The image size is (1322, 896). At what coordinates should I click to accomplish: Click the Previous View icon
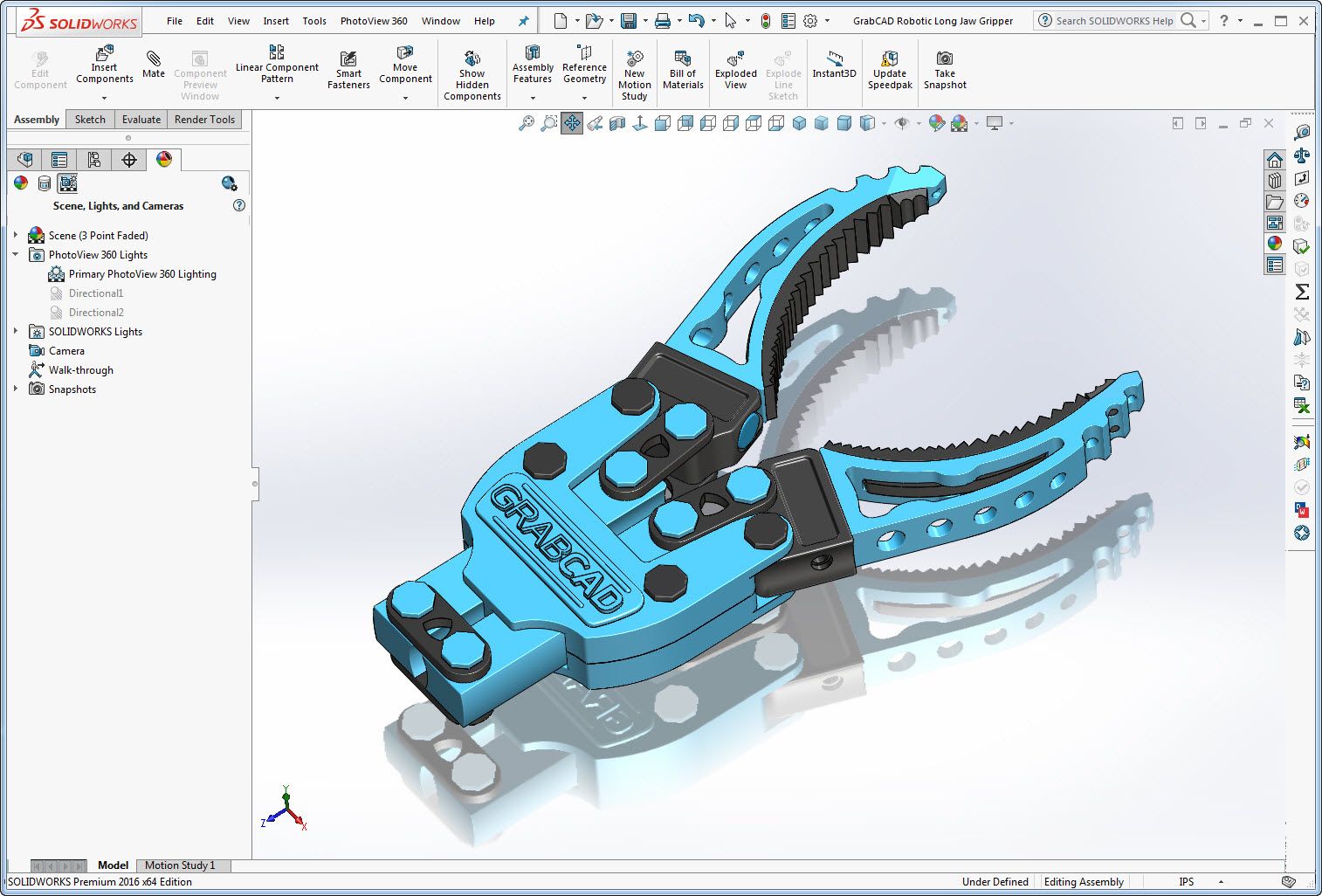595,123
